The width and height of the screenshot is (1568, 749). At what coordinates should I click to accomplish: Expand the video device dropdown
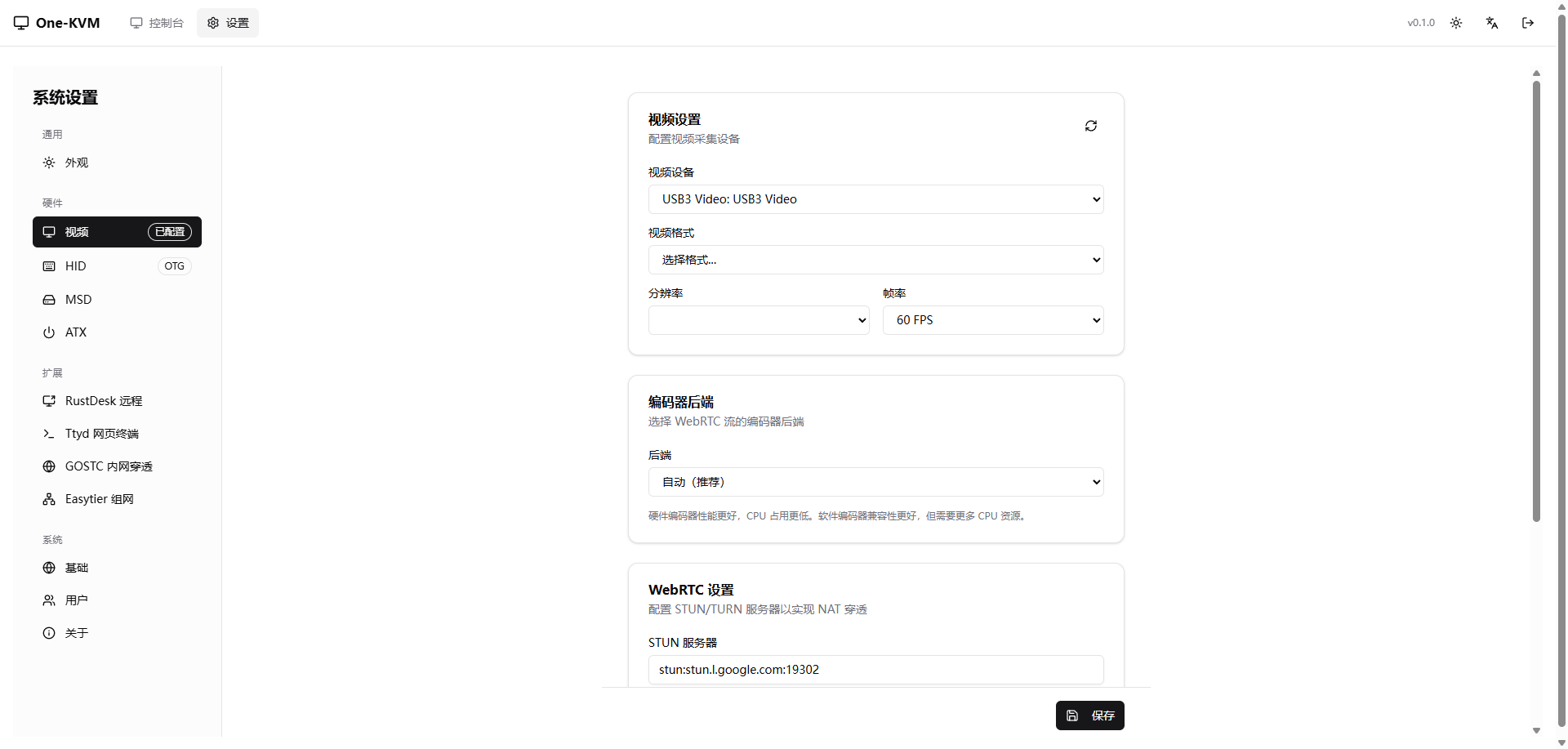pyautogui.click(x=875, y=199)
